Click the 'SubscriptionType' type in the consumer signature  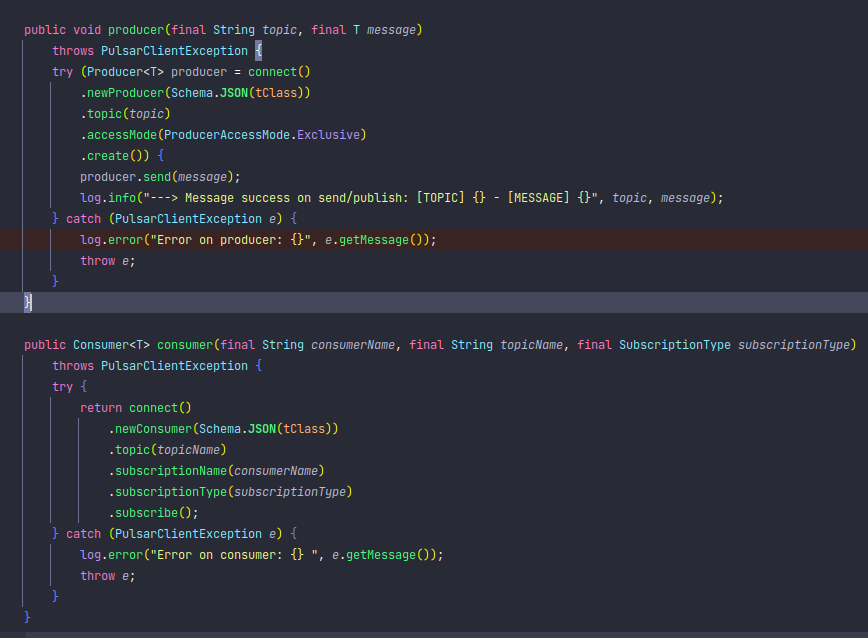675,345
